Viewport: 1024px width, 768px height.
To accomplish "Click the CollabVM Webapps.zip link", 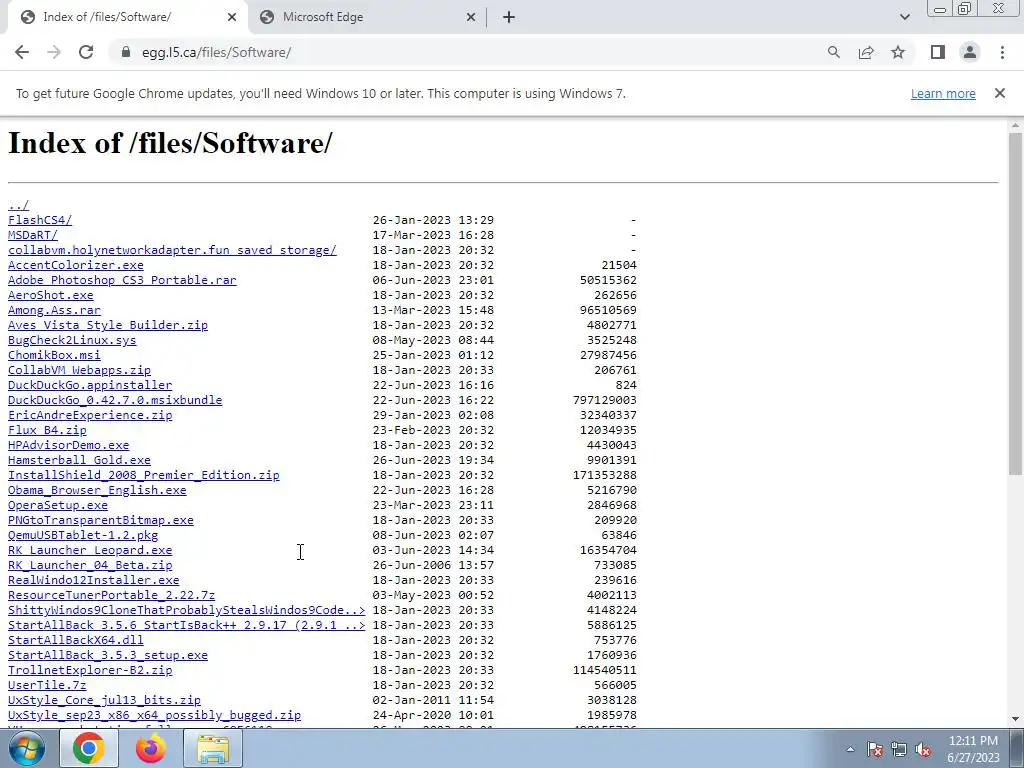I will (x=79, y=370).
